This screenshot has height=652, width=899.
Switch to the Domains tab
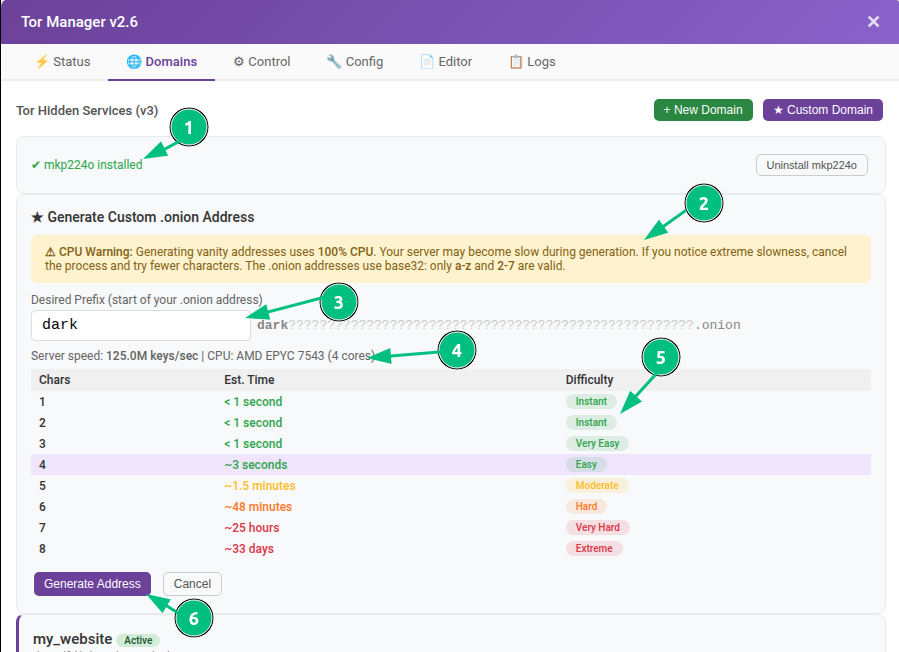click(162, 62)
